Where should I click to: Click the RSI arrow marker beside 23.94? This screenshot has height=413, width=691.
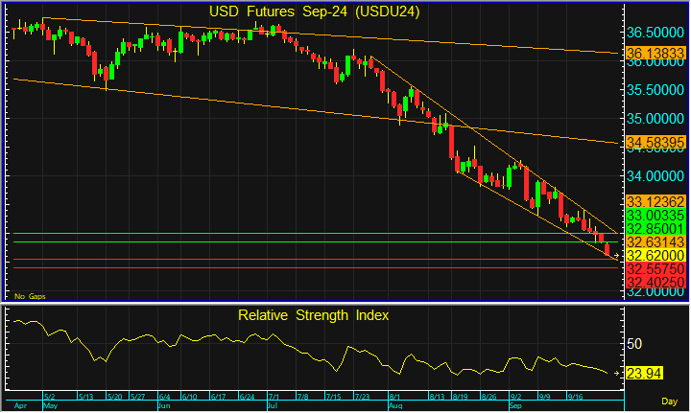[615, 374]
